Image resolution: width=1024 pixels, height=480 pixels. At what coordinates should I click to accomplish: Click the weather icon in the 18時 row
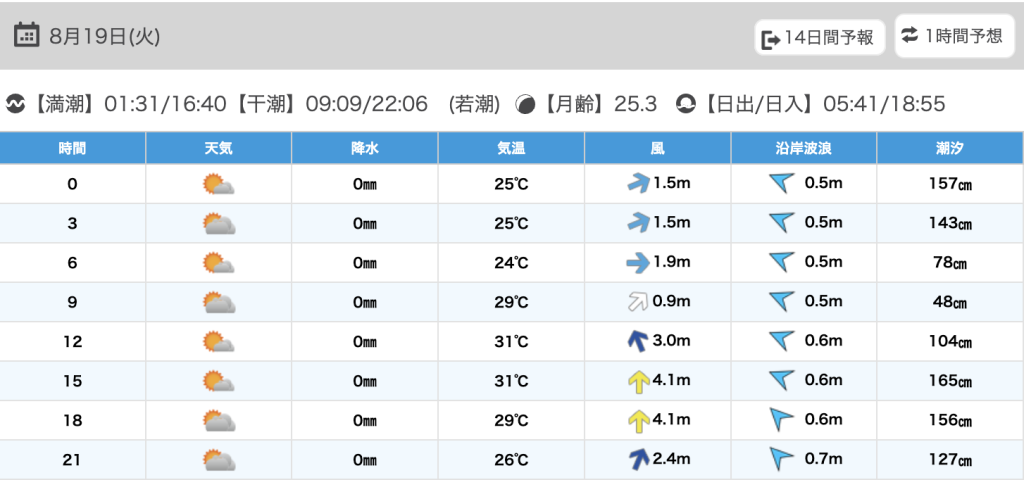click(x=218, y=419)
